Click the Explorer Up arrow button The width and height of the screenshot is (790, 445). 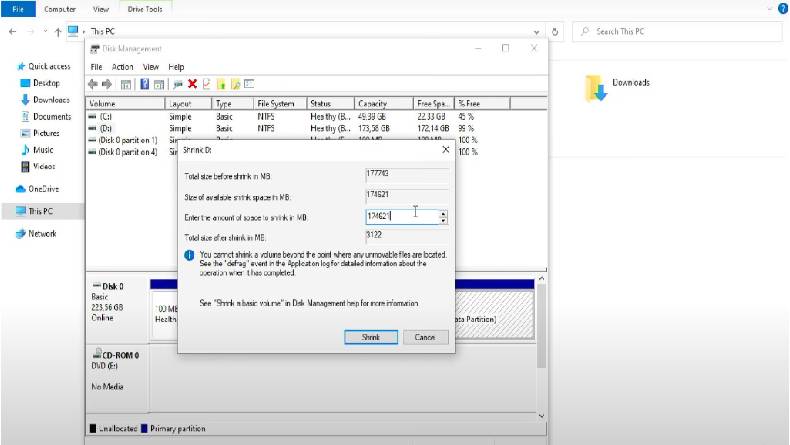pyautogui.click(x=57, y=32)
